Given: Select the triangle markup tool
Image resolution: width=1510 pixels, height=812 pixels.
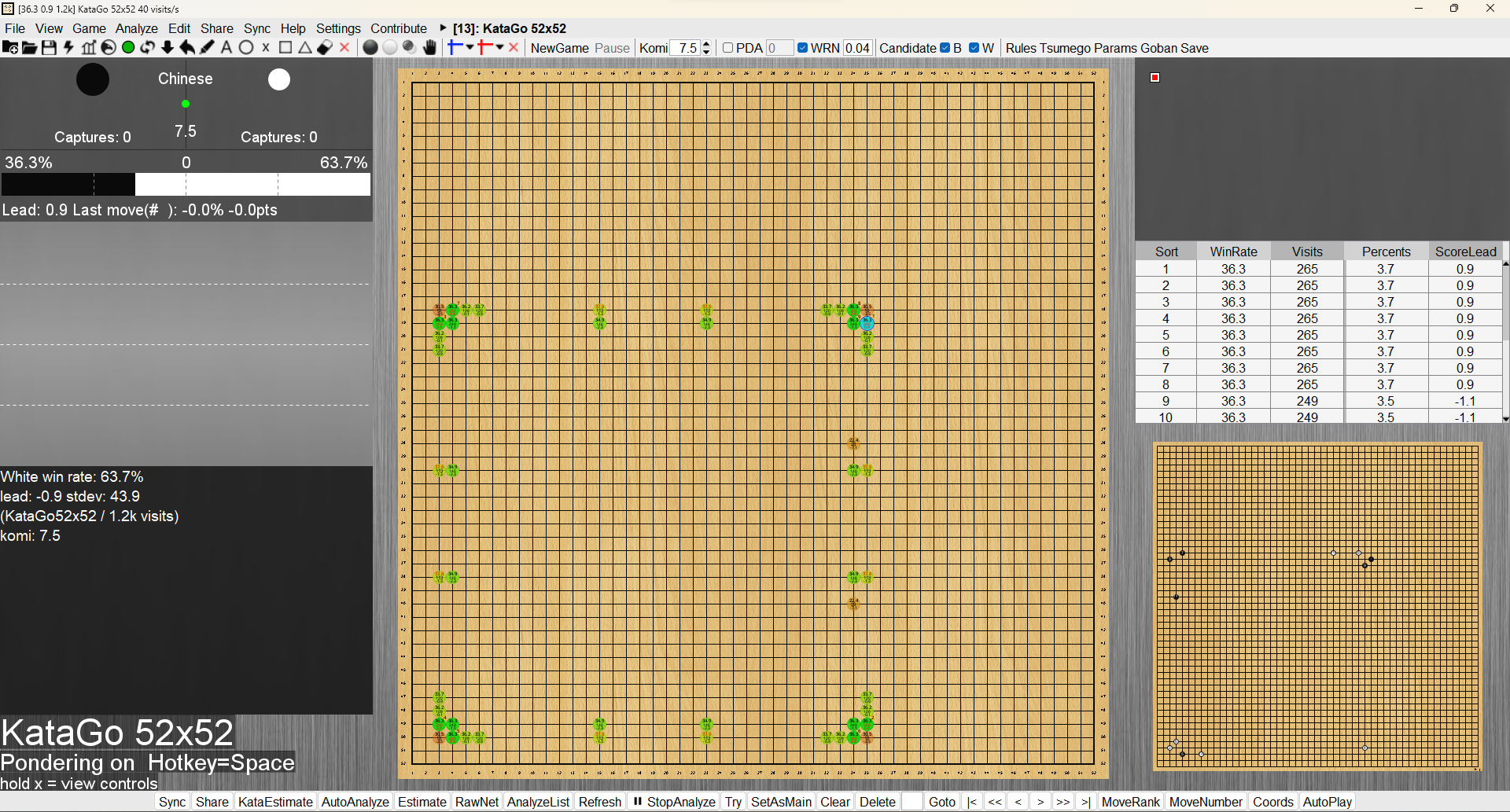Looking at the screenshot, I should pos(305,48).
